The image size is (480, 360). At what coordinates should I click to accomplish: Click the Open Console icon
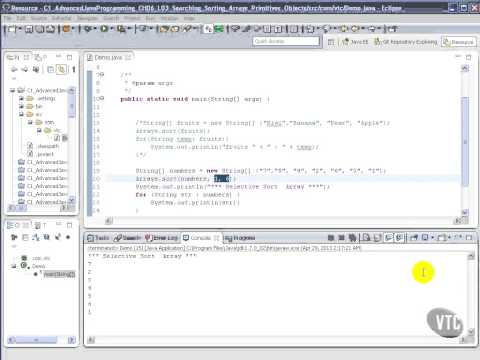pyautogui.click(x=442, y=238)
